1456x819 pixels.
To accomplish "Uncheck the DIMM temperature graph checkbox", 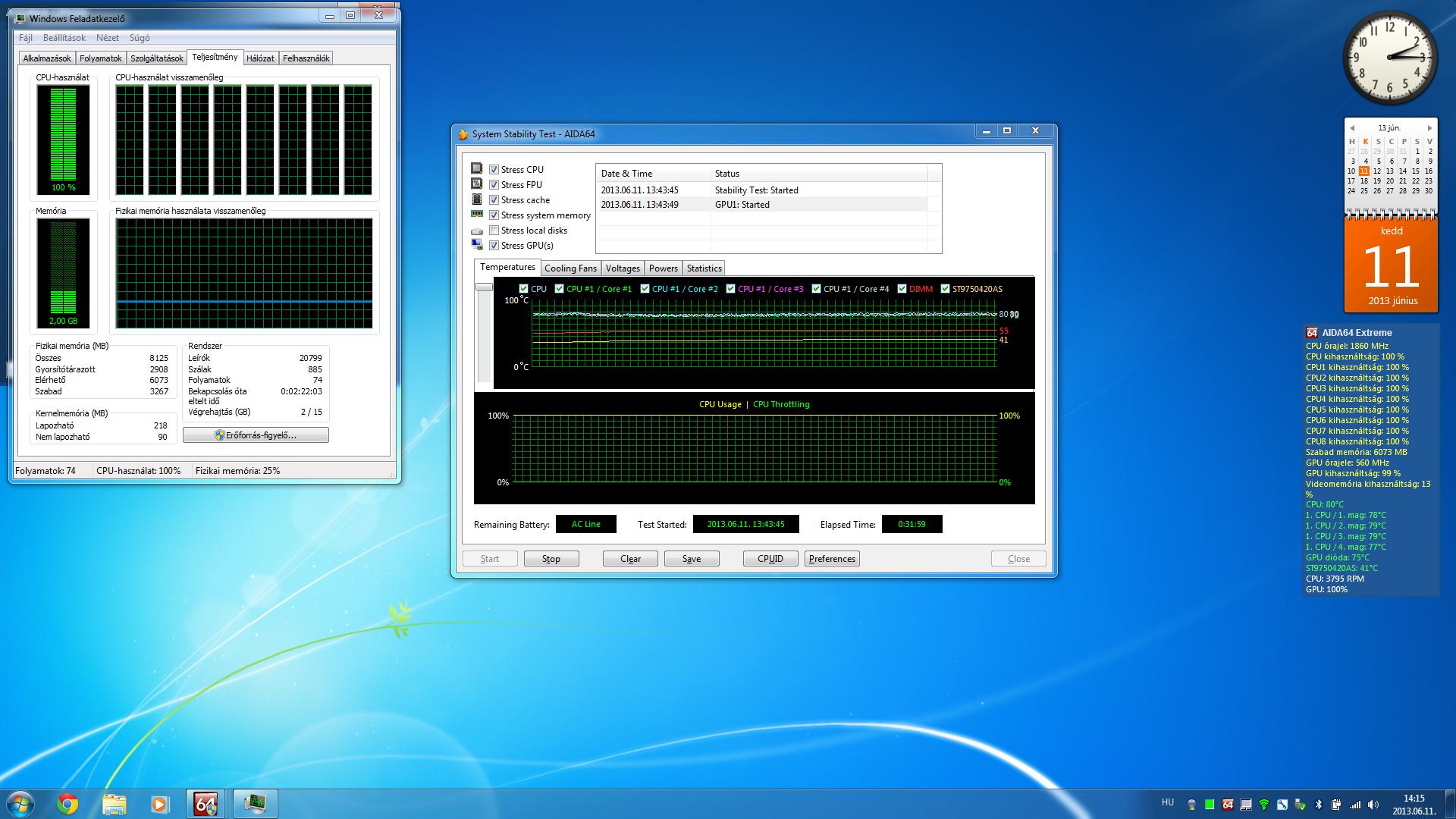I will pos(902,289).
